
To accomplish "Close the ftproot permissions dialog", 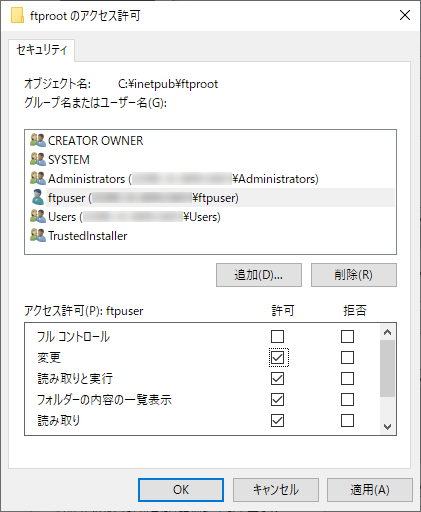I will pos(405,15).
